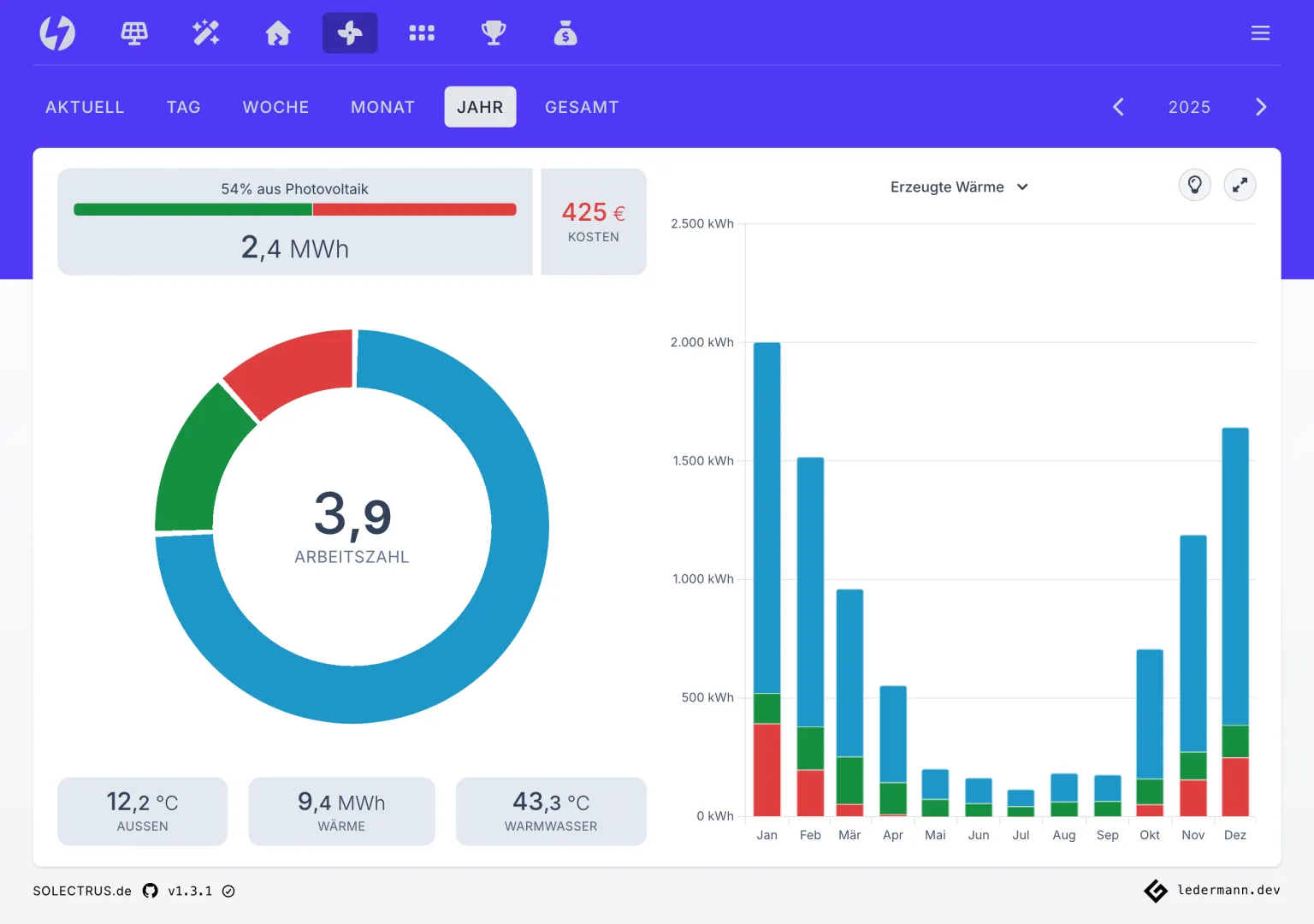Open the hamburger menu
The height and width of the screenshot is (924, 1314).
pyautogui.click(x=1260, y=33)
